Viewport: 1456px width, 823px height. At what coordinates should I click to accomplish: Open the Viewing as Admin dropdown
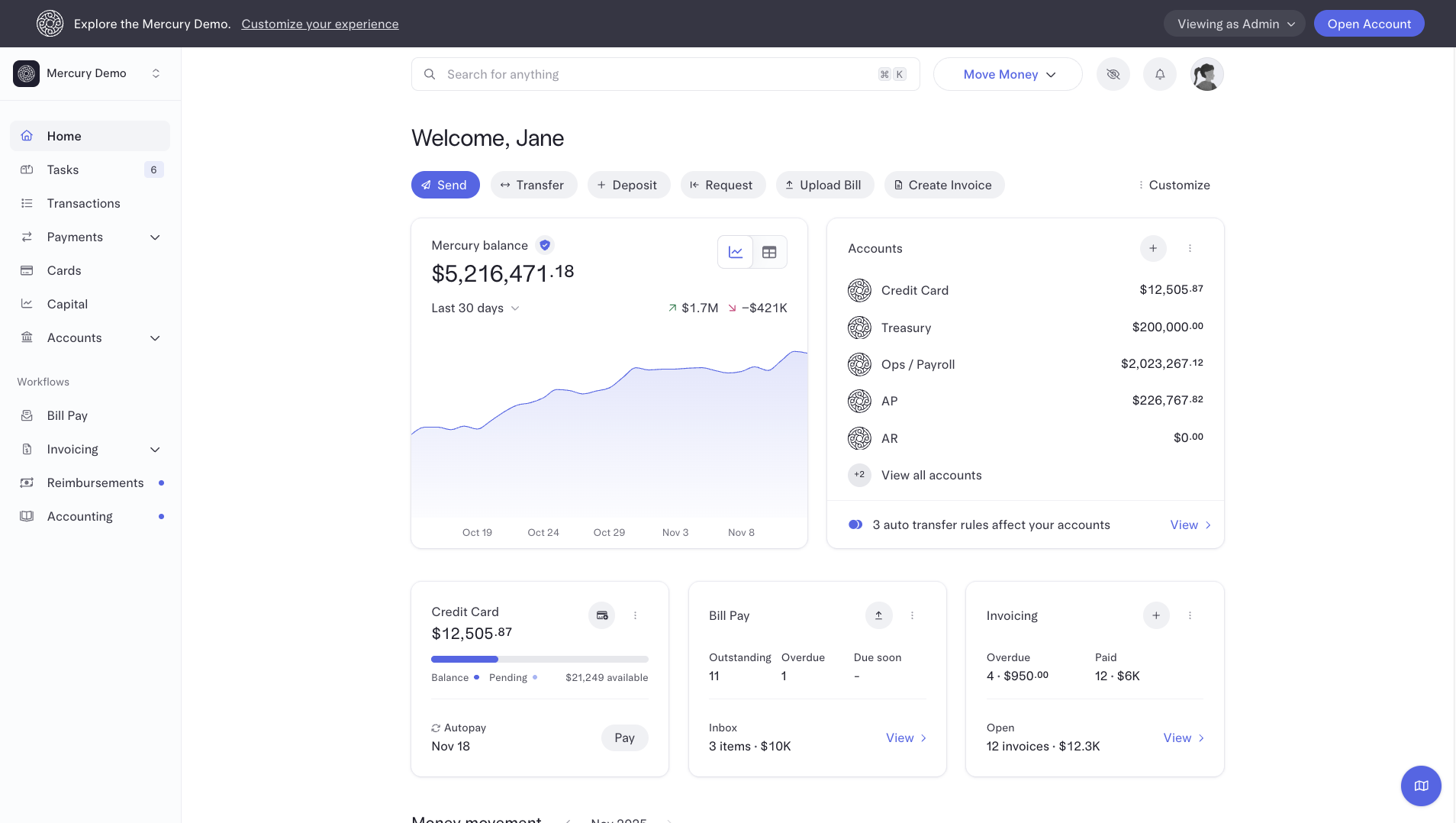1235,24
